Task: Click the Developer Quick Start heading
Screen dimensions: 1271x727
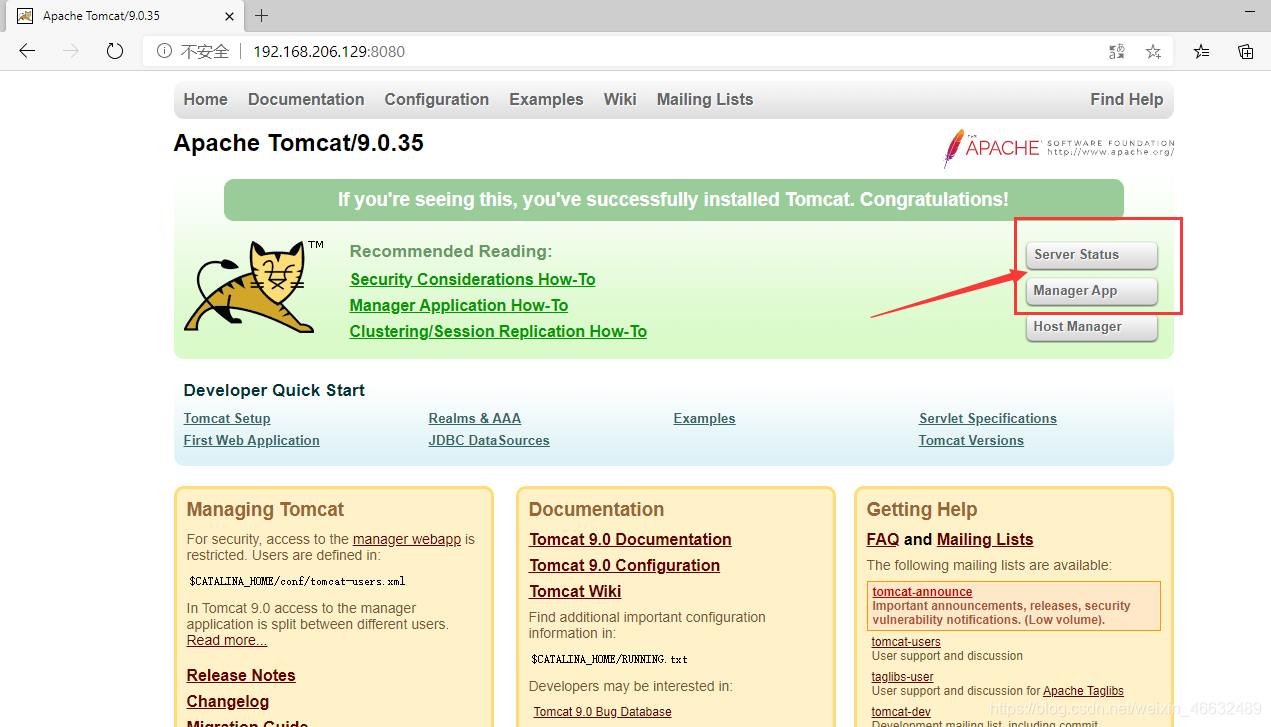Action: 274,390
